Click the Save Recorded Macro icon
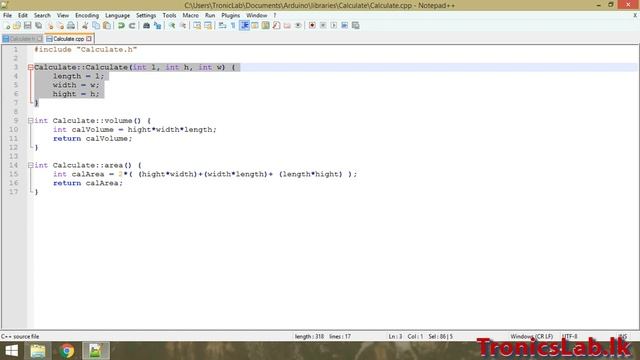640x360 pixels. tap(356, 26)
